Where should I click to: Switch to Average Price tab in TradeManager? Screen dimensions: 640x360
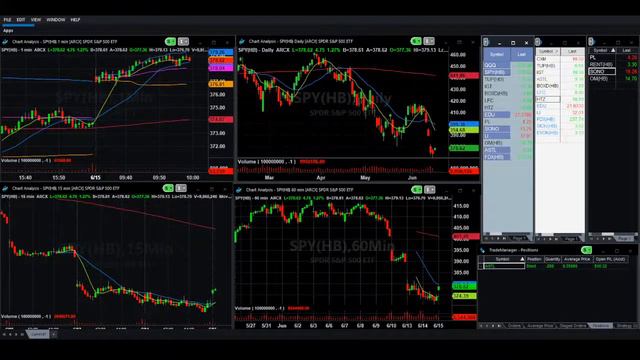[540, 326]
